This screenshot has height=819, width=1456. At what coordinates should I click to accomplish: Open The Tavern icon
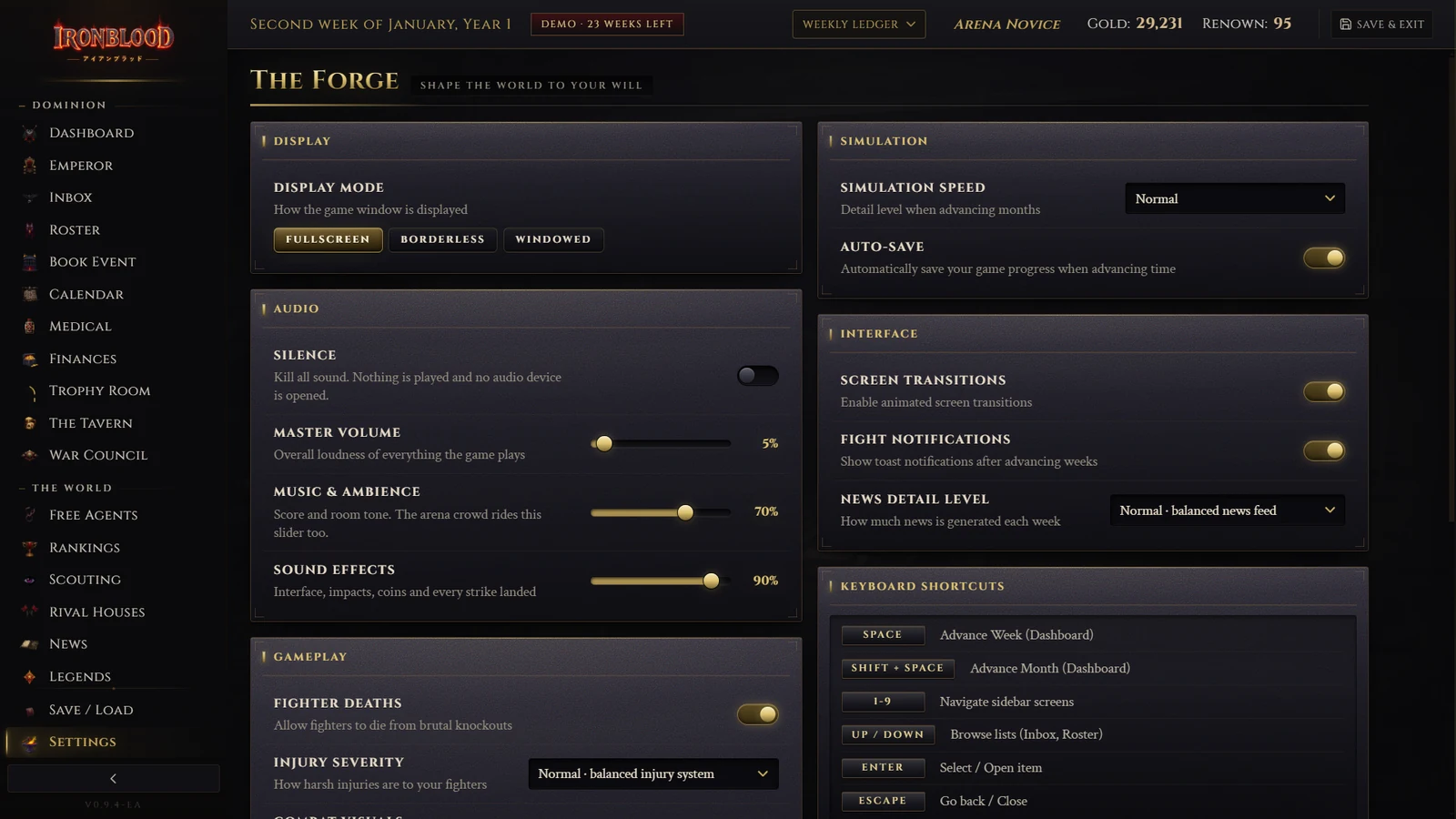[30, 423]
